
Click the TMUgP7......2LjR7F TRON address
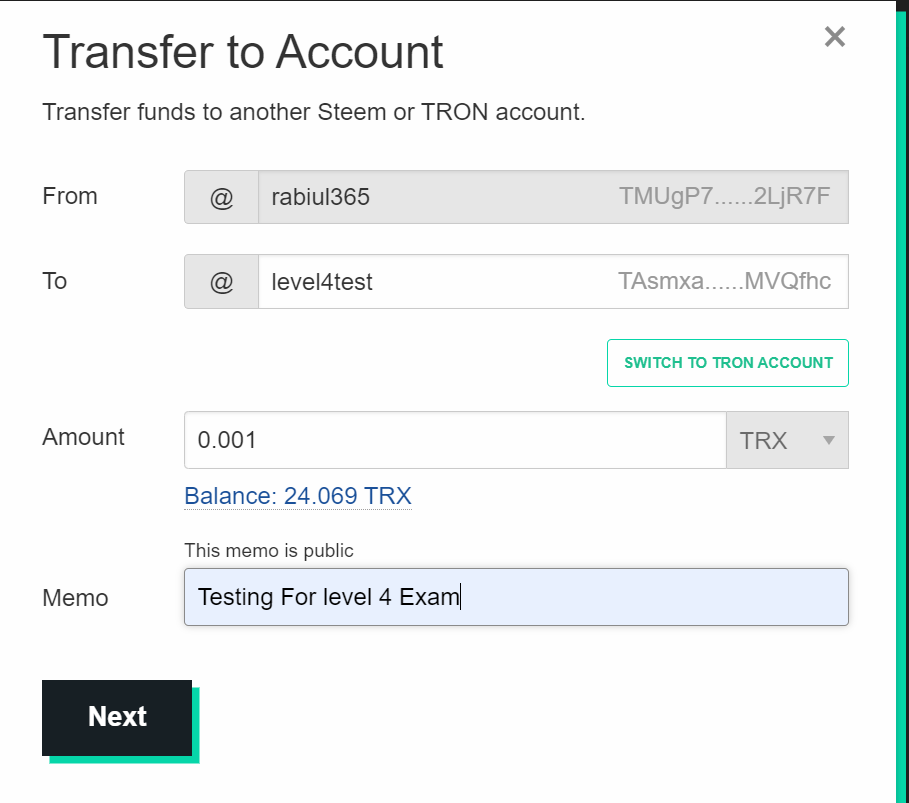[724, 197]
